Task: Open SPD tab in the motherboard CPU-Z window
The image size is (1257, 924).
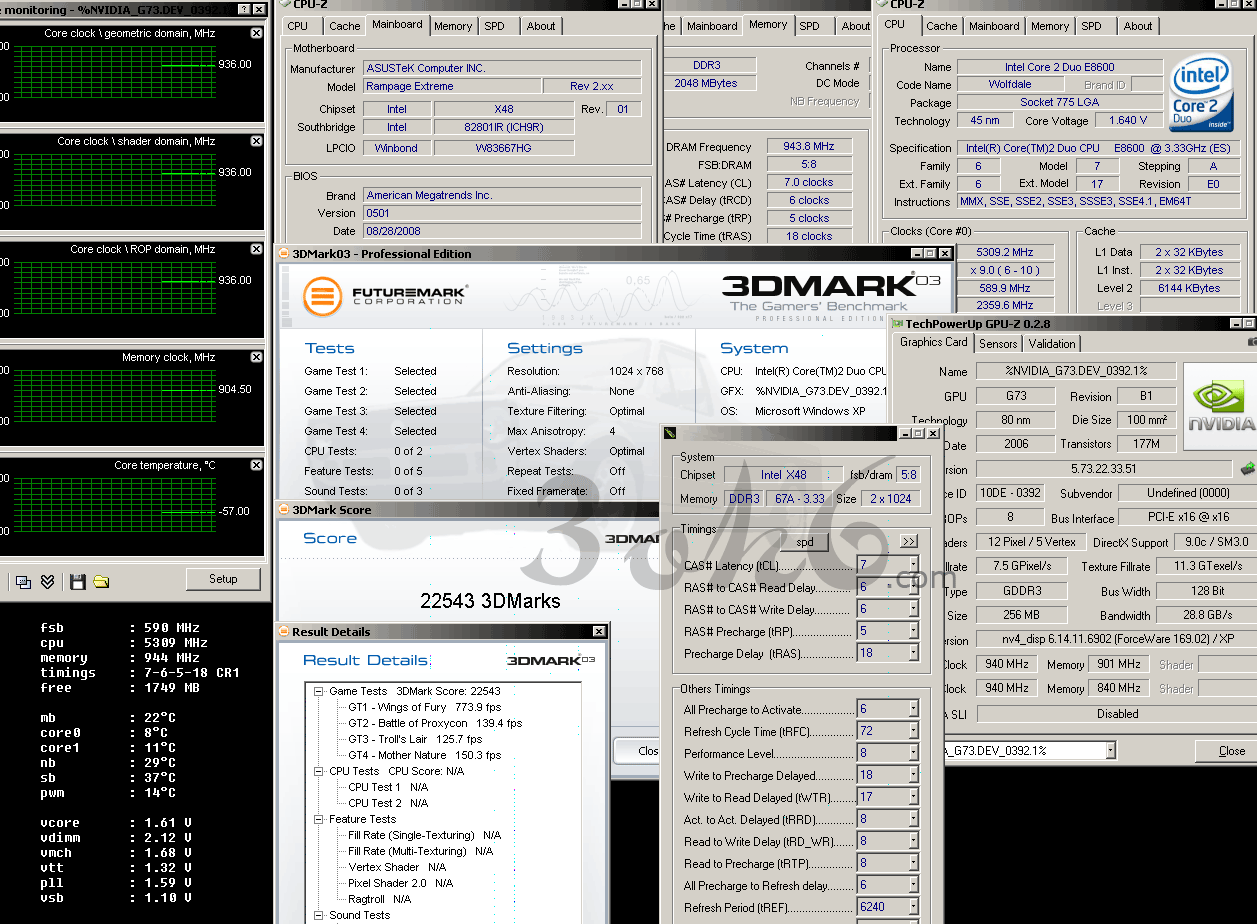Action: (494, 26)
